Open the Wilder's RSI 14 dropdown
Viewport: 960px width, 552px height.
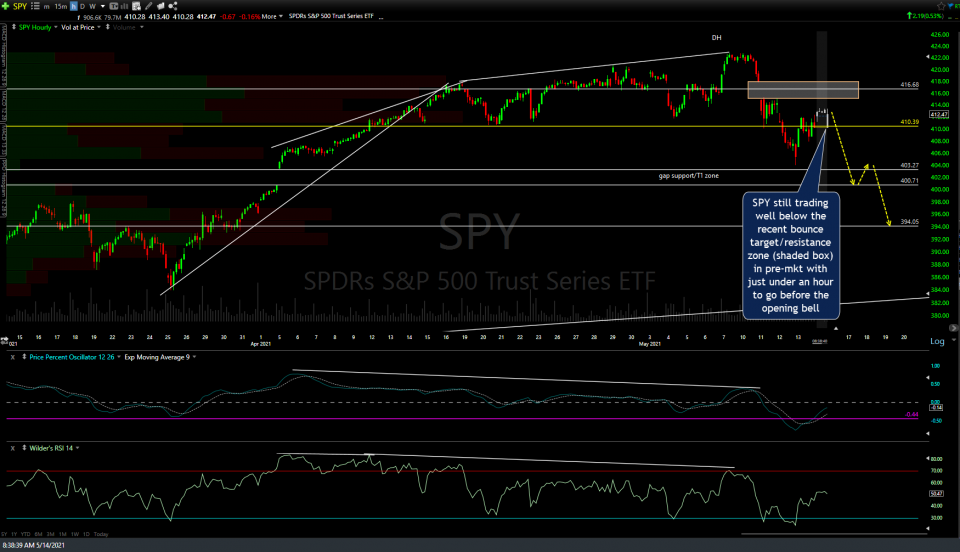pos(77,448)
